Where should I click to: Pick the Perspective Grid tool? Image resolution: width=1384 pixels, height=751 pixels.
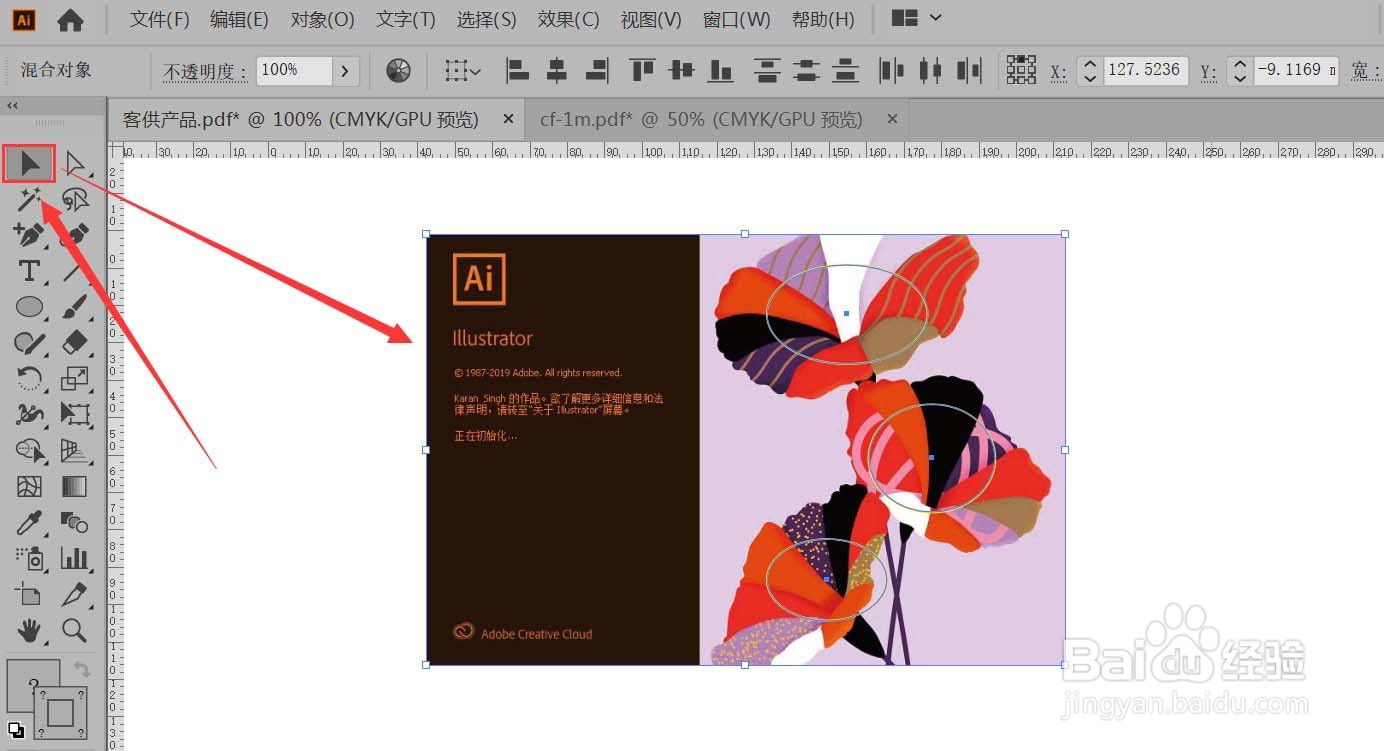pyautogui.click(x=75, y=451)
